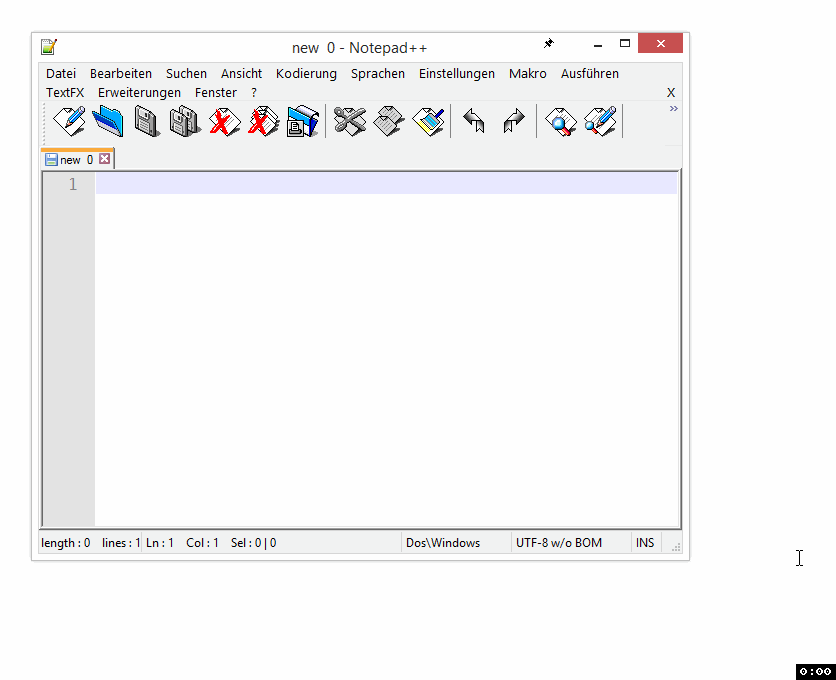Open the Datei menu
836x680 pixels.
tap(61, 73)
